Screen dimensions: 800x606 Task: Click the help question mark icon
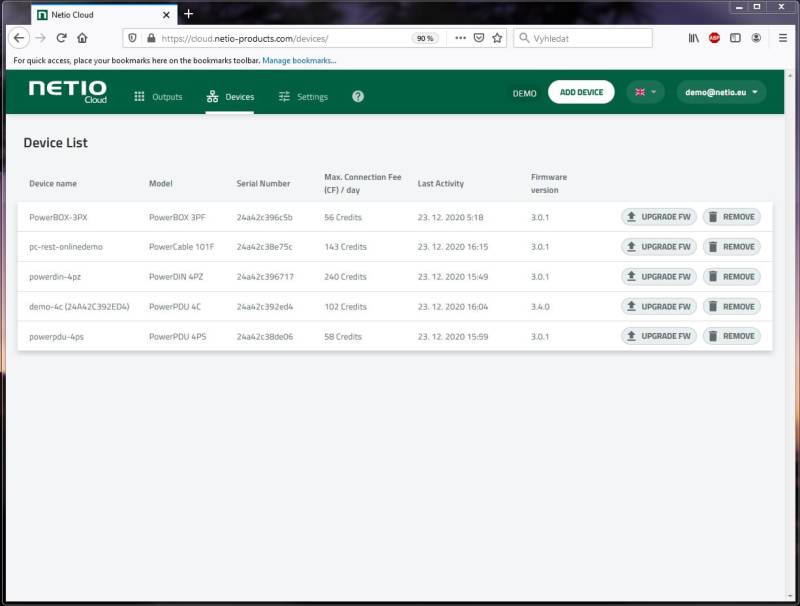[358, 96]
